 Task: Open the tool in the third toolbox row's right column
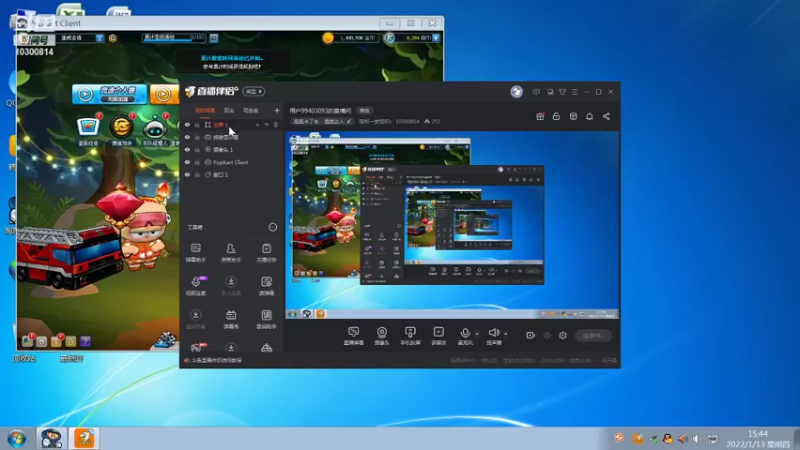pyautogui.click(x=266, y=319)
